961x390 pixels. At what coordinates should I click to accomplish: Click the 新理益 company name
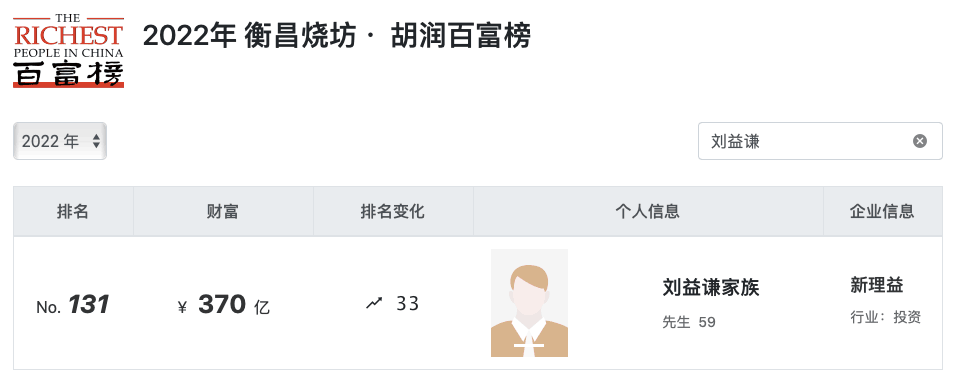(876, 285)
